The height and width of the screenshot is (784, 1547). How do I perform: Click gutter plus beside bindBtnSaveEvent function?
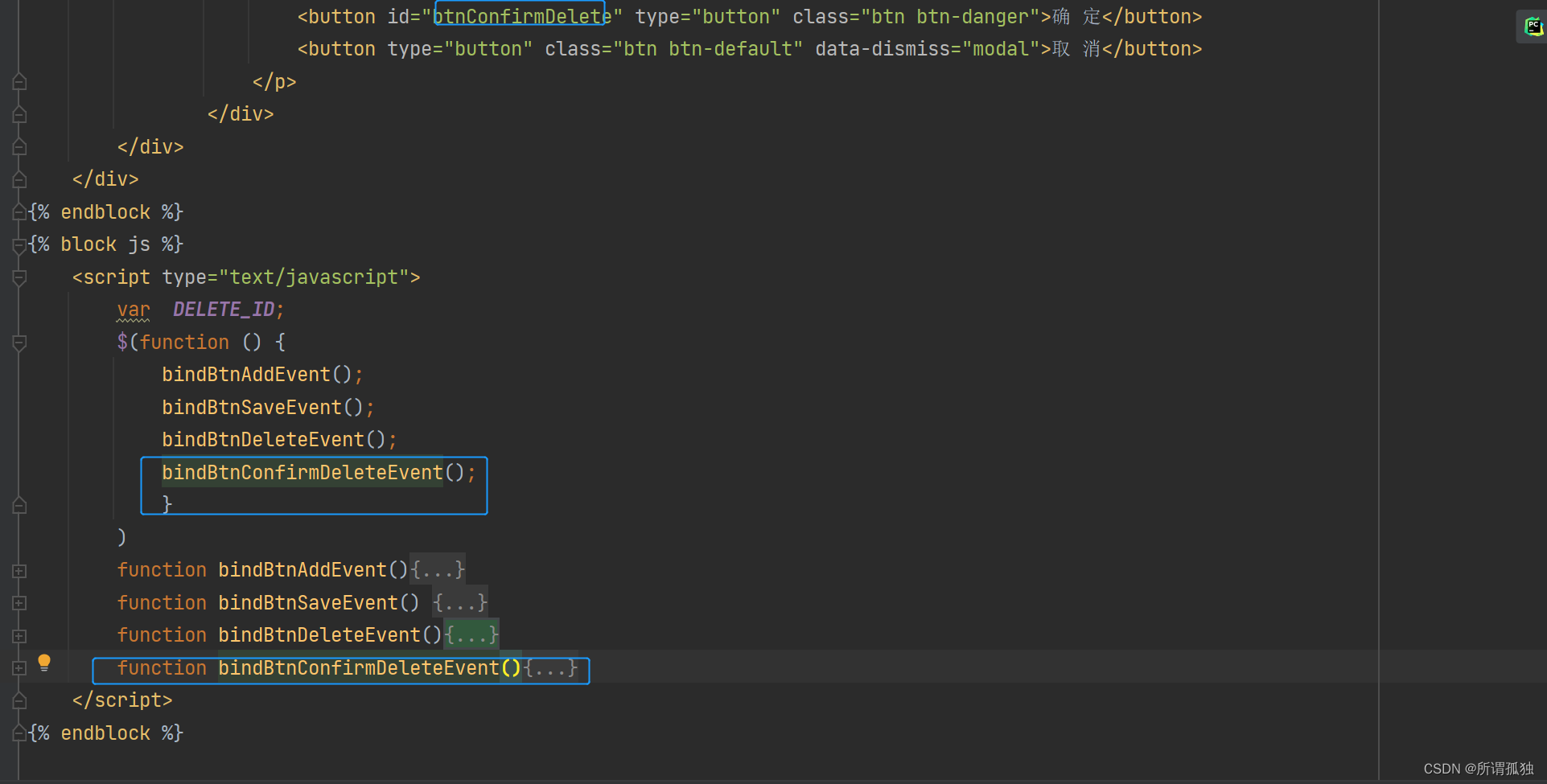19,603
